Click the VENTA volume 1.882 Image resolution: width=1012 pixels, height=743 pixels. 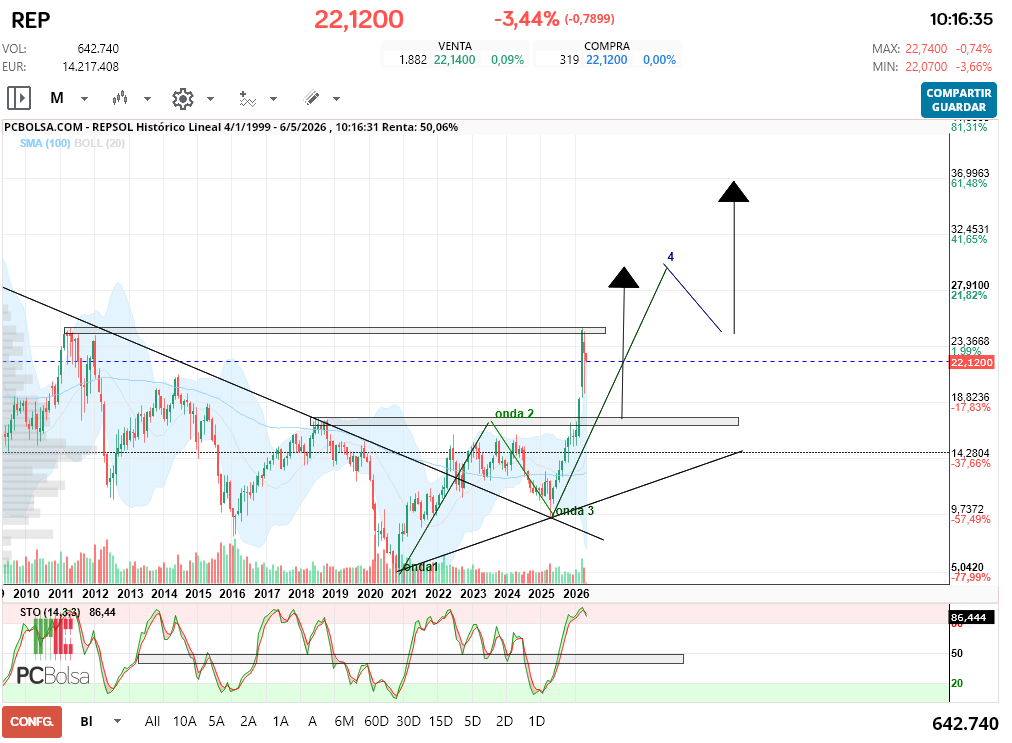(x=413, y=60)
